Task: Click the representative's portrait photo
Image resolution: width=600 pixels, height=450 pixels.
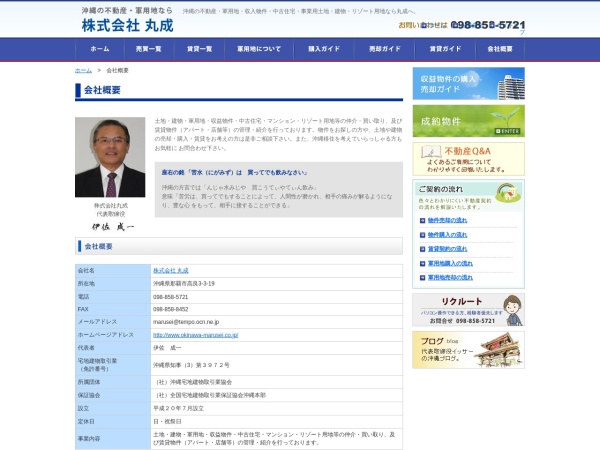Action: [110, 157]
